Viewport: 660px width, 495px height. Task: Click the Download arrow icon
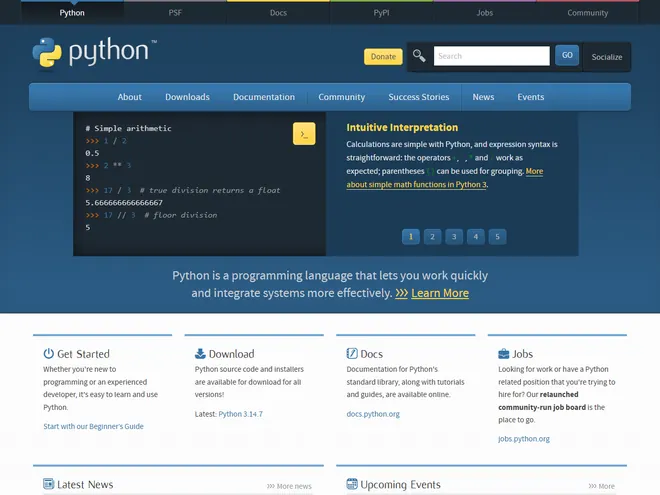tap(200, 354)
